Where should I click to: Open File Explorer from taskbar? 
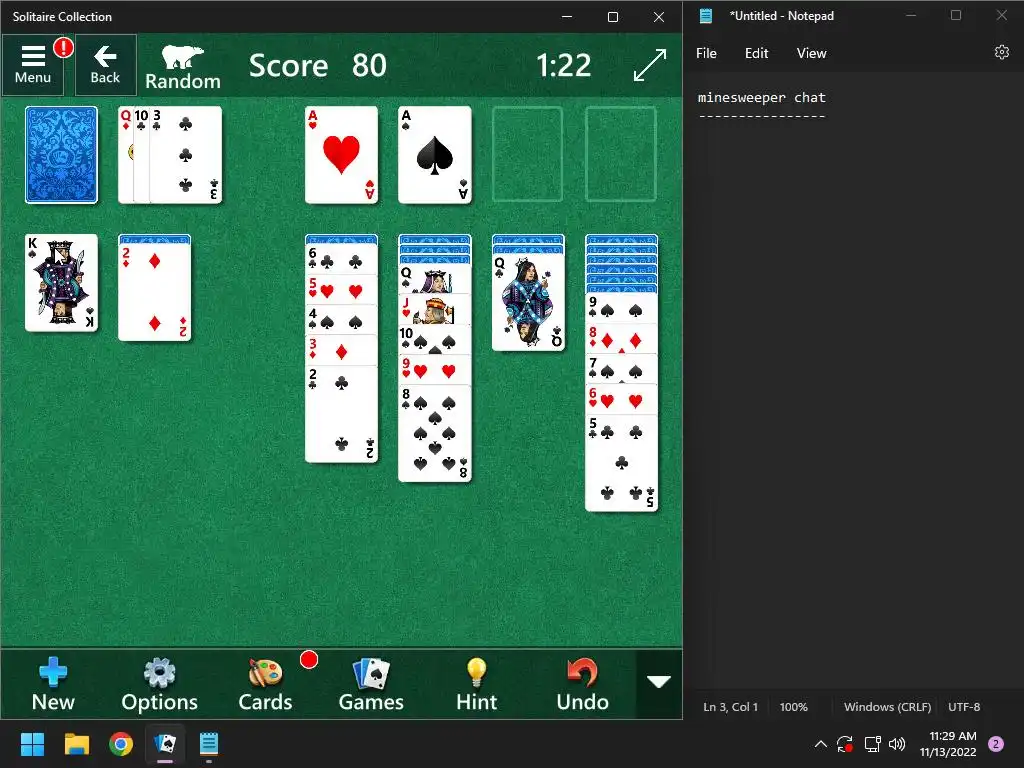[76, 744]
